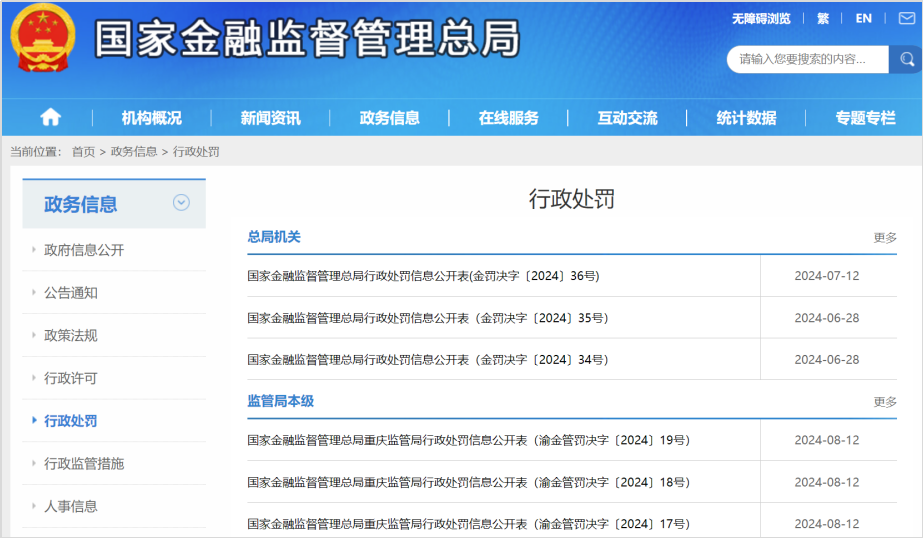
Task: Switch to traditional Chinese 繁
Action: coord(823,19)
